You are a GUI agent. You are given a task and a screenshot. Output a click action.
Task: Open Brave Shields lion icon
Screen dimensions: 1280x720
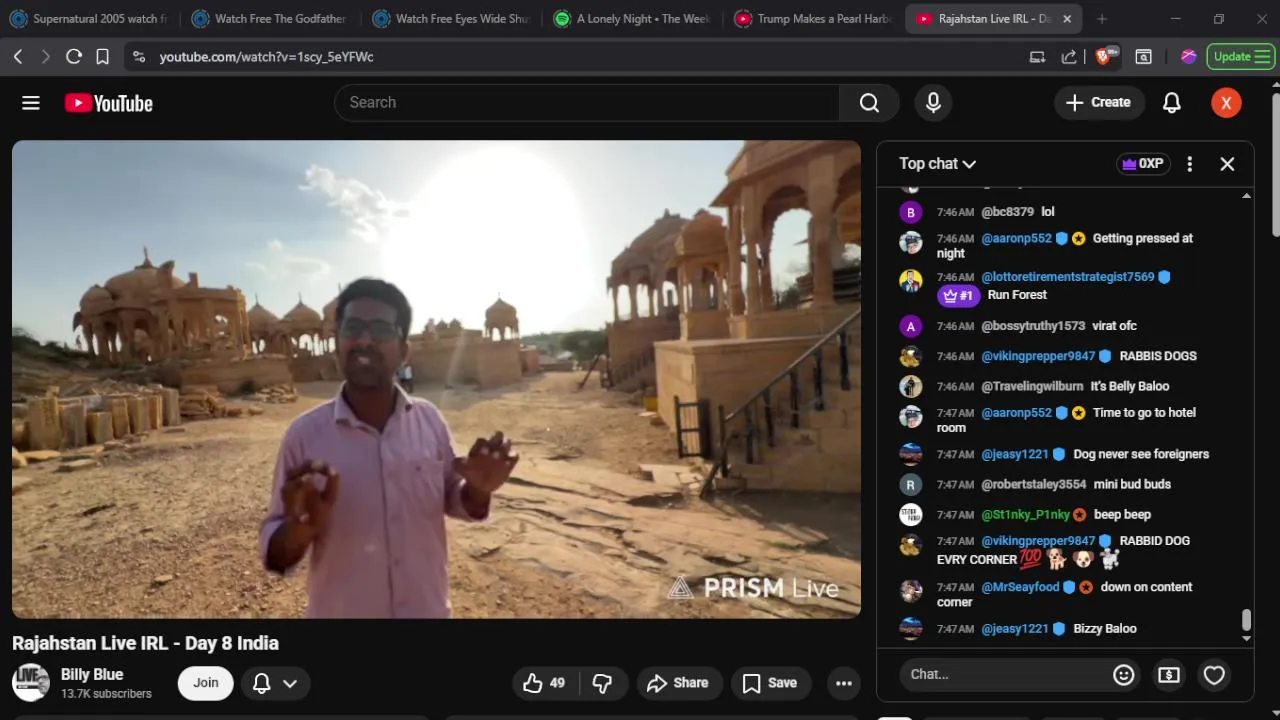1105,57
